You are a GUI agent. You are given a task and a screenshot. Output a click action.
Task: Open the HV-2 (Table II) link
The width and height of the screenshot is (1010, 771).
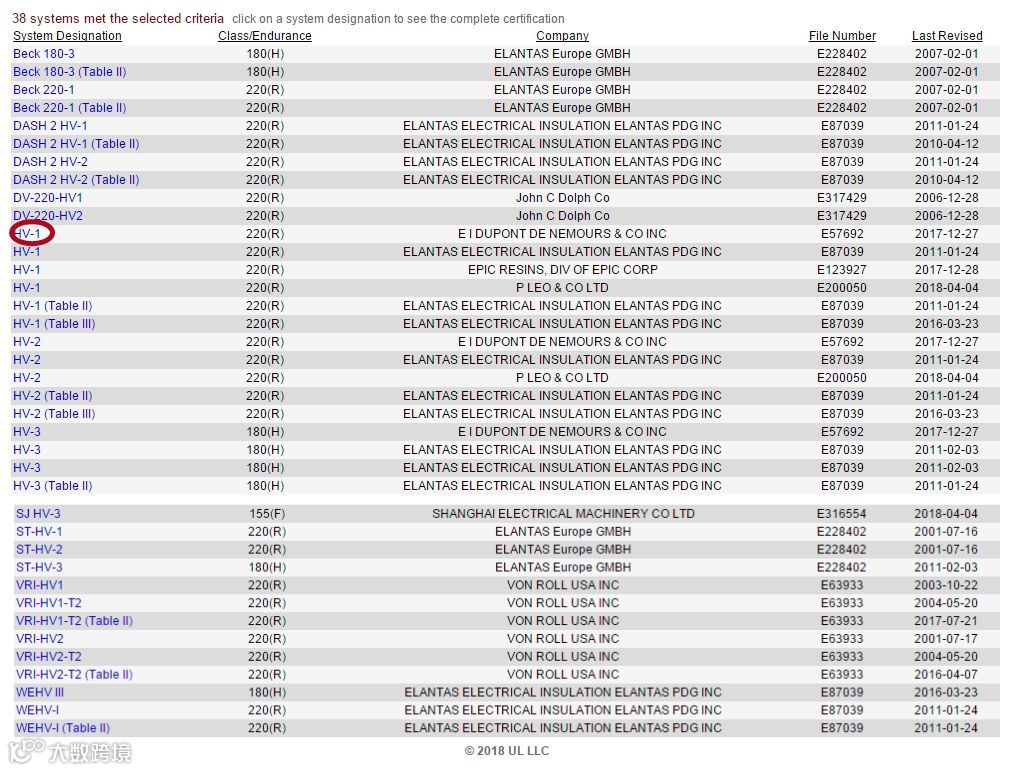53,396
